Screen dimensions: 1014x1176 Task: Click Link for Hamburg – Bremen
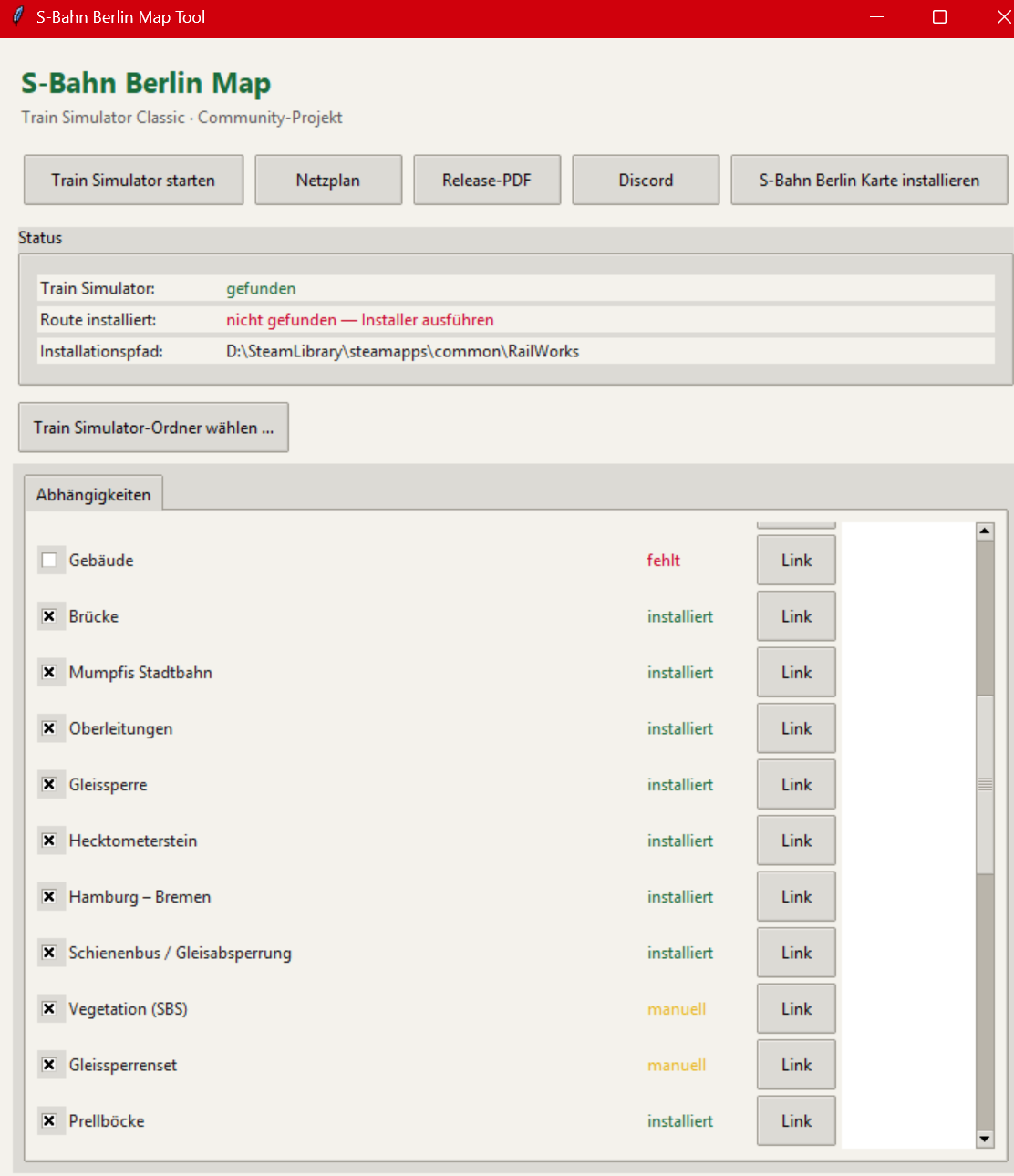796,897
